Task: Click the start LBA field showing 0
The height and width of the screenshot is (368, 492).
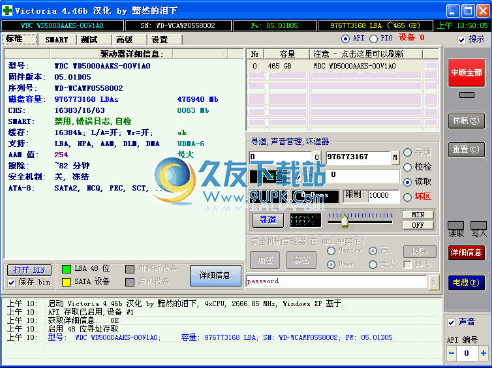Action: [280, 157]
